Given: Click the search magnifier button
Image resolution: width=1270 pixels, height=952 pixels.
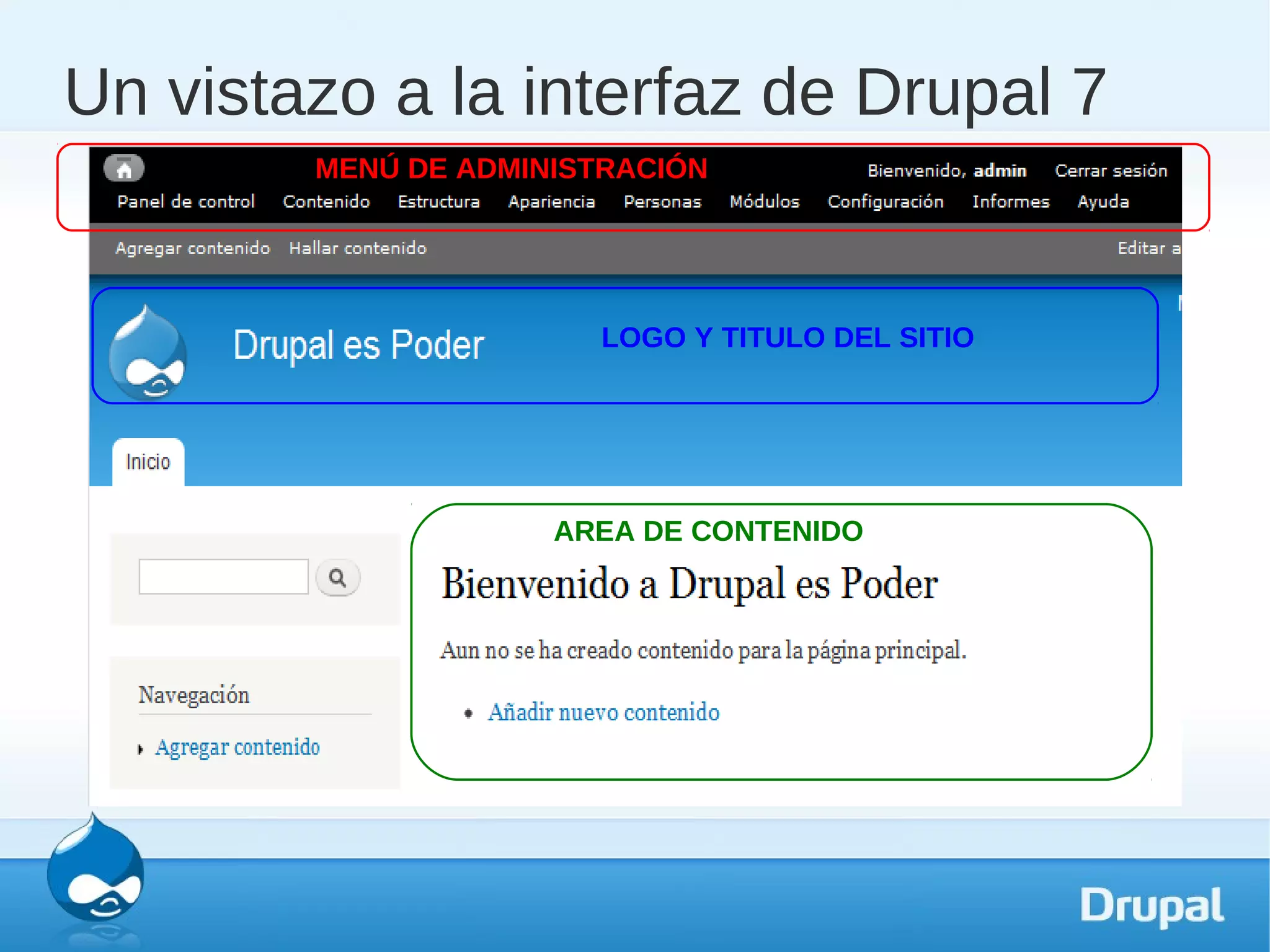Looking at the screenshot, I should [x=338, y=578].
